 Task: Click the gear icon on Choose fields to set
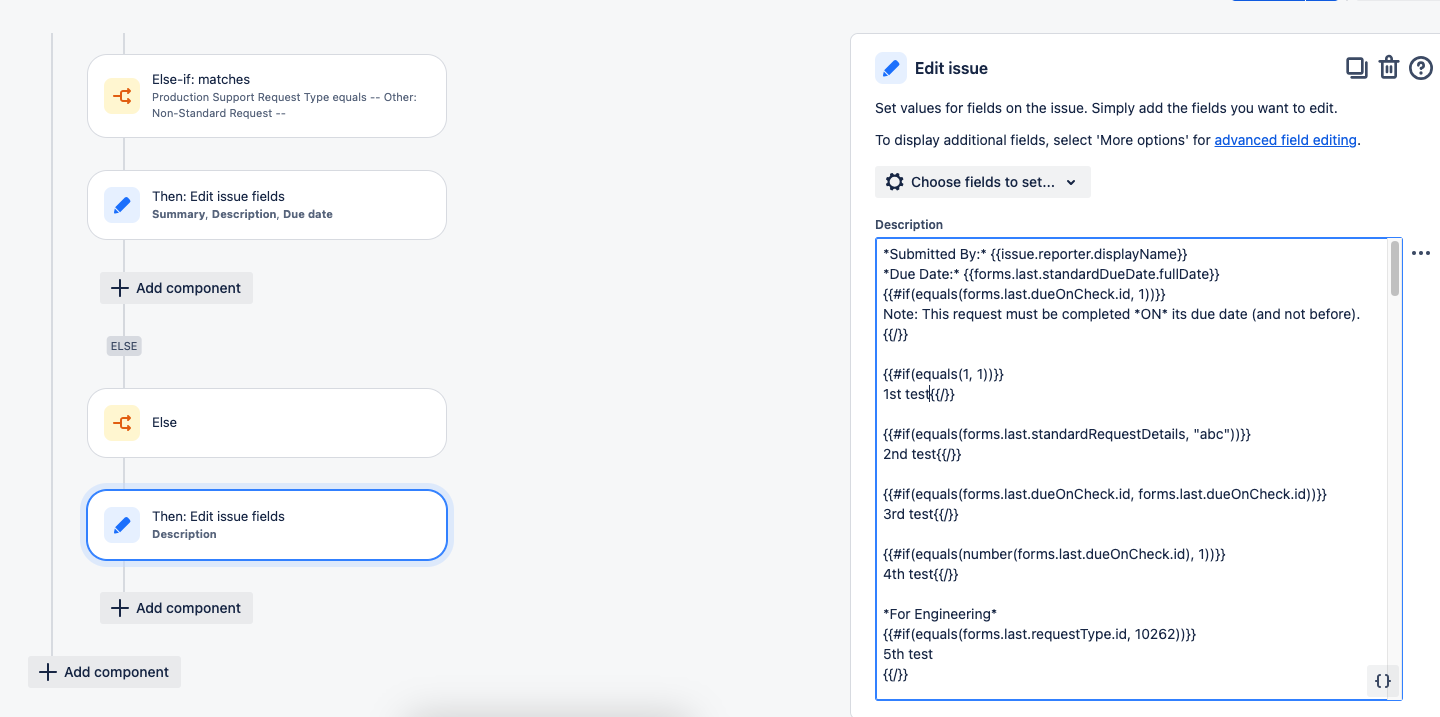(x=895, y=182)
